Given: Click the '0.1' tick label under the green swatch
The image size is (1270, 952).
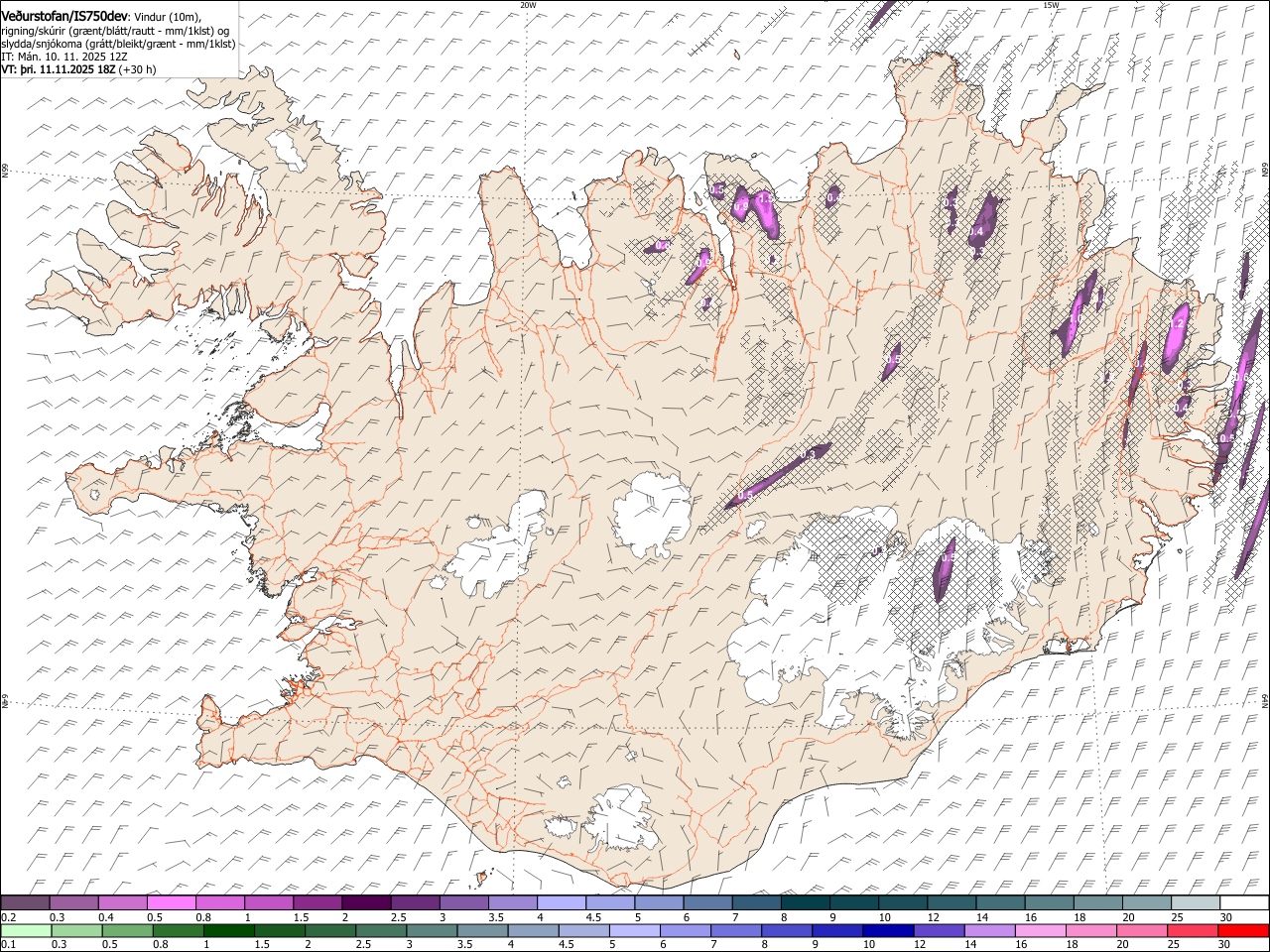Looking at the screenshot, I should 8,944.
